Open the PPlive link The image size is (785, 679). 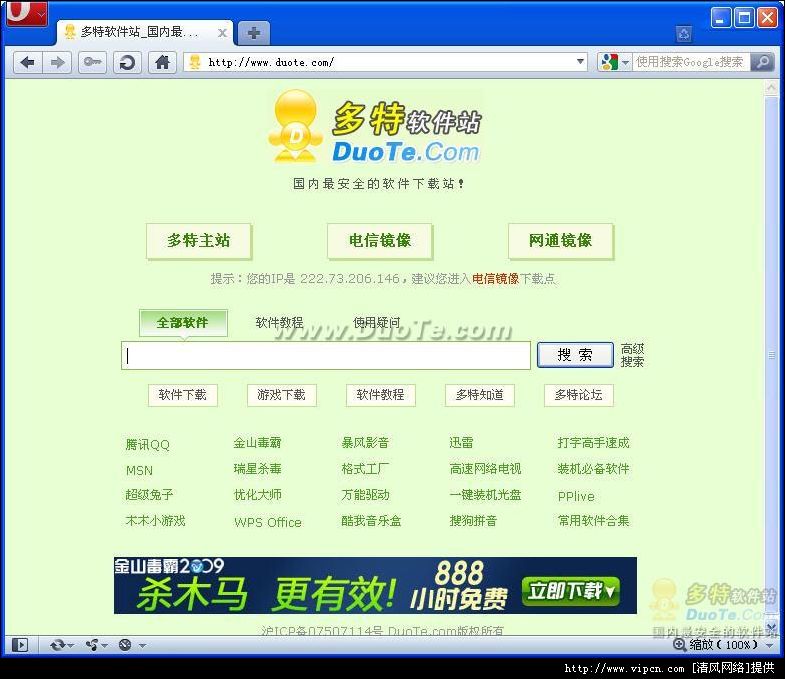[576, 496]
